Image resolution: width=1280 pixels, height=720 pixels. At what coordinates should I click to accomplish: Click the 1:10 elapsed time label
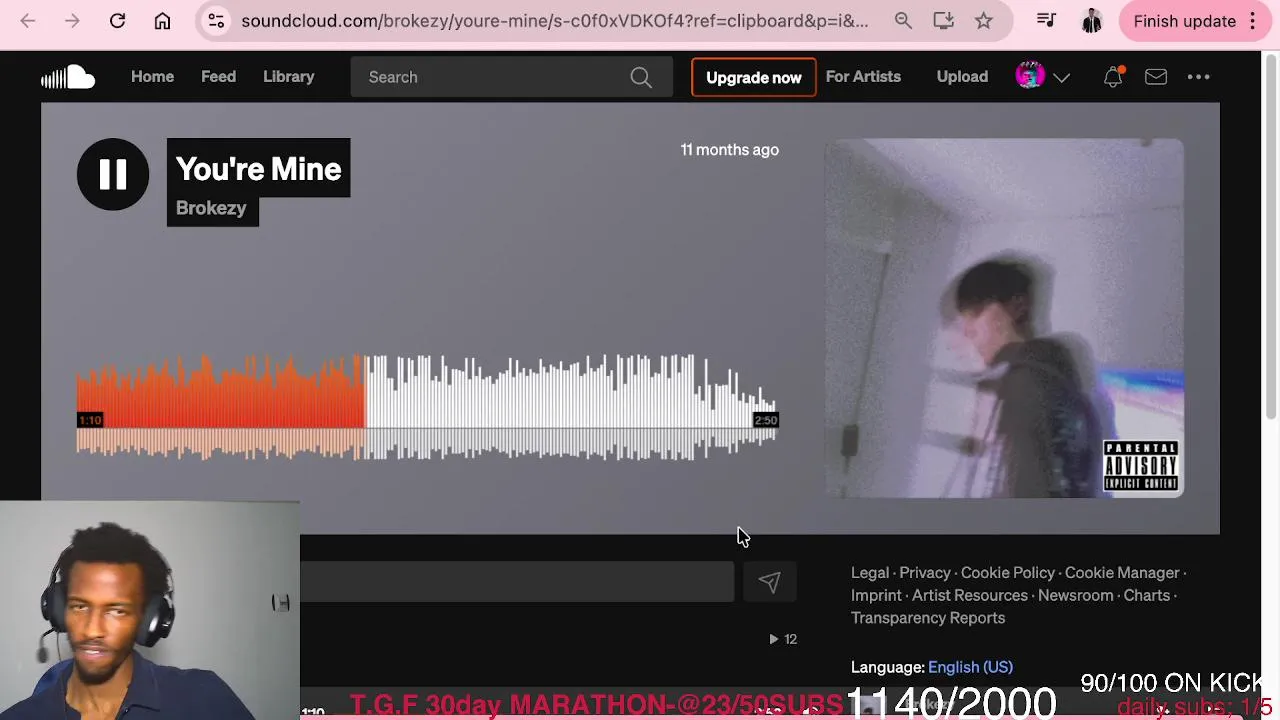[x=90, y=420]
